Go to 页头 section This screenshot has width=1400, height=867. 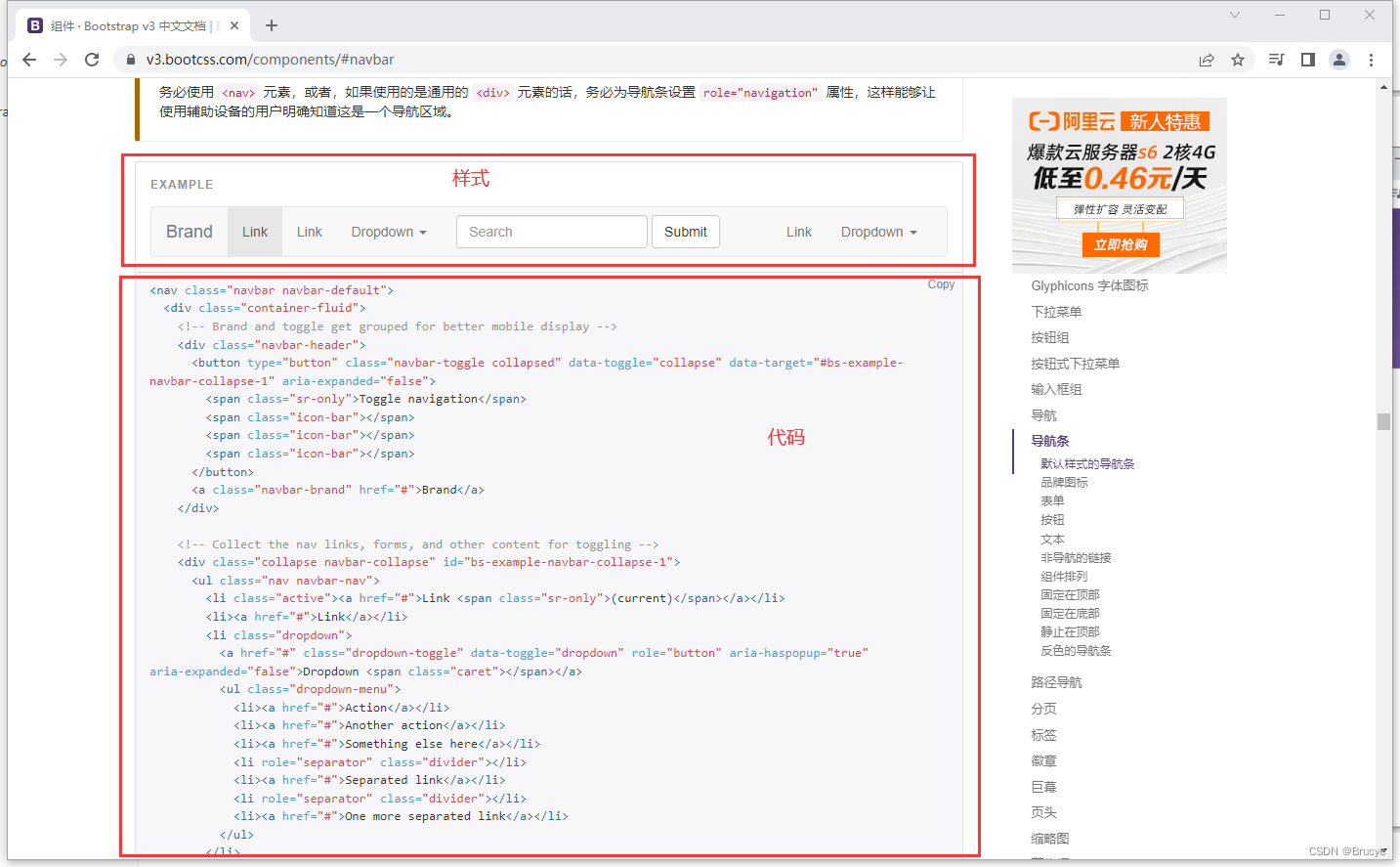coord(1043,812)
